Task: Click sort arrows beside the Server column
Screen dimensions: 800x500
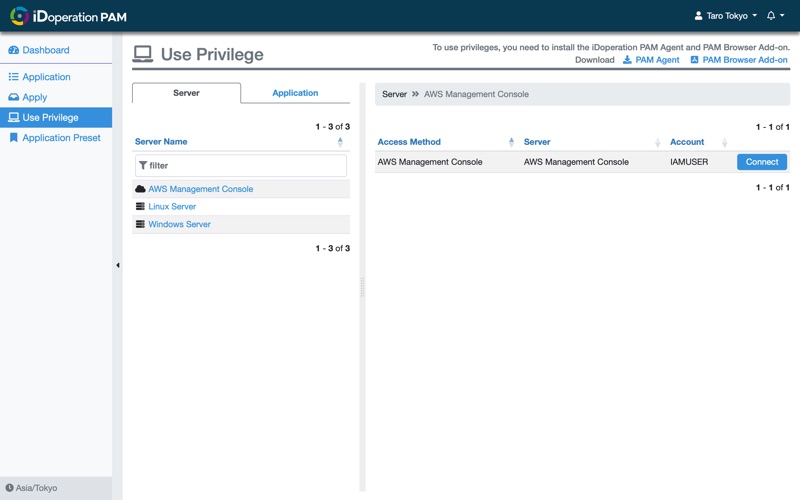Action: pyautogui.click(x=658, y=142)
